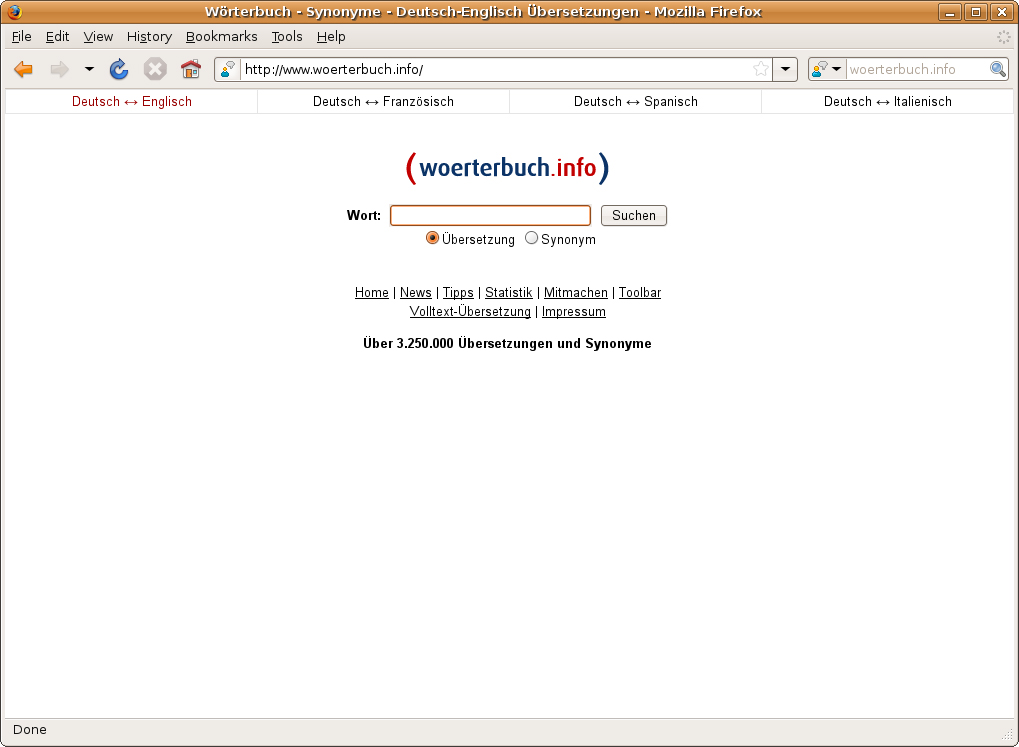This screenshot has height=747, width=1019.
Task: Open the History menu
Action: [x=149, y=36]
